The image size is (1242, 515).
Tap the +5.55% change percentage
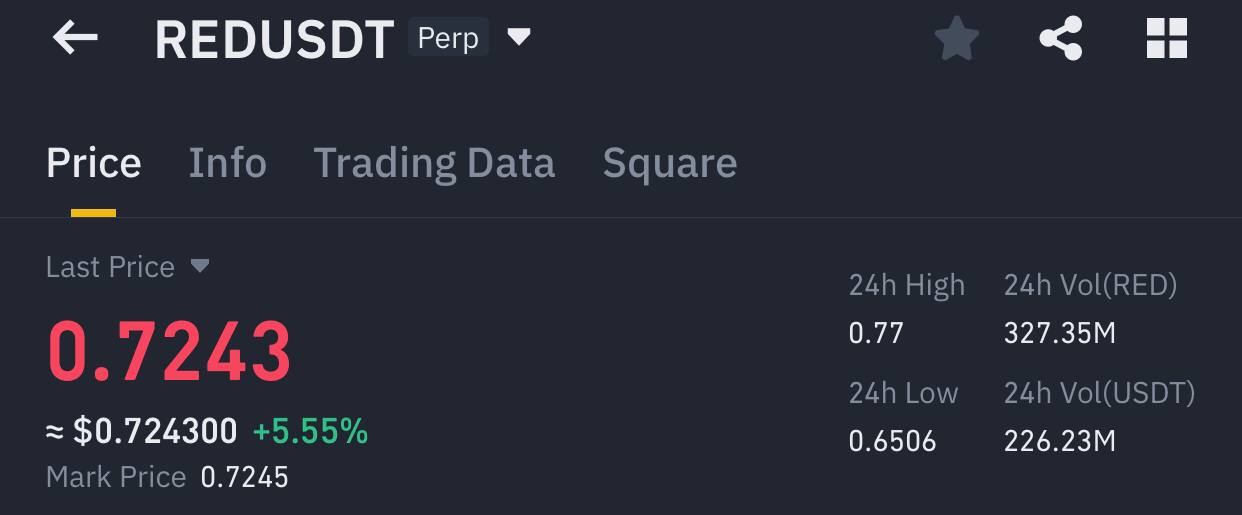click(x=310, y=432)
